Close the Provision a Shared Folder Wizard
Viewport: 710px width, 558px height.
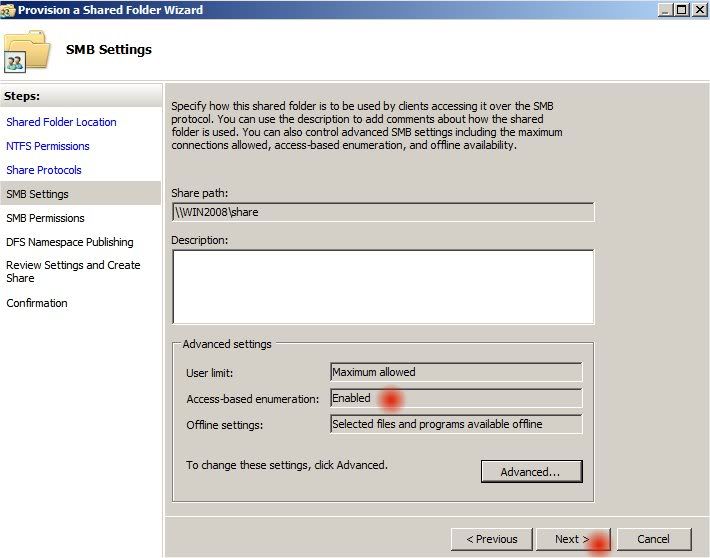pyautogui.click(x=699, y=10)
